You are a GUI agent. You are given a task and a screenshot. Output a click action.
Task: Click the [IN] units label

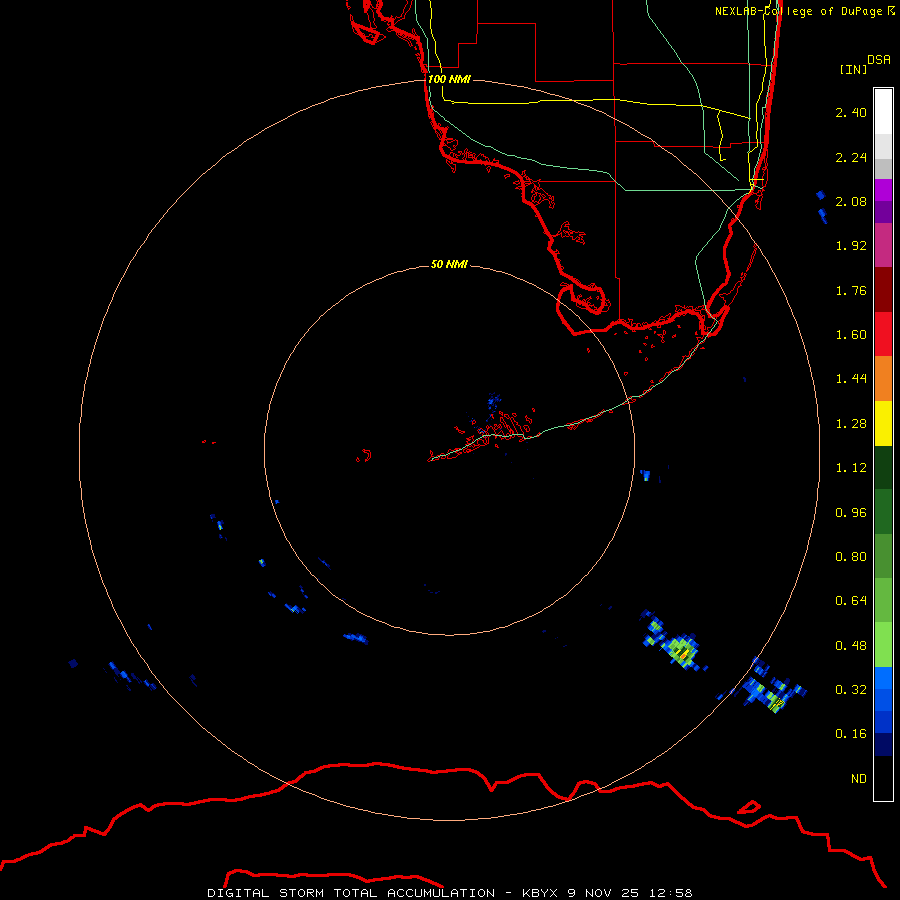click(x=853, y=69)
